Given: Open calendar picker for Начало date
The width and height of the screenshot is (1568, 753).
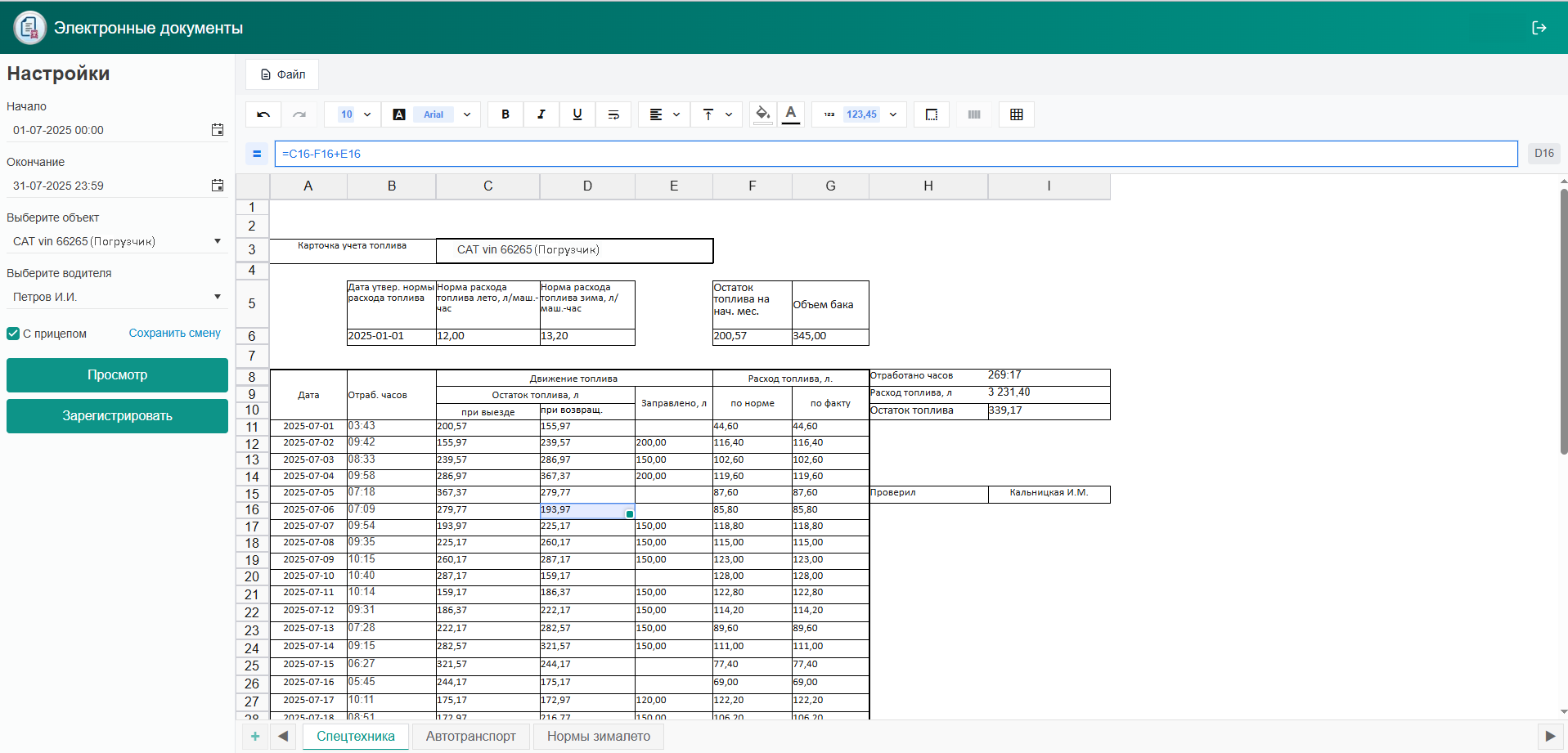Looking at the screenshot, I should click(x=218, y=130).
